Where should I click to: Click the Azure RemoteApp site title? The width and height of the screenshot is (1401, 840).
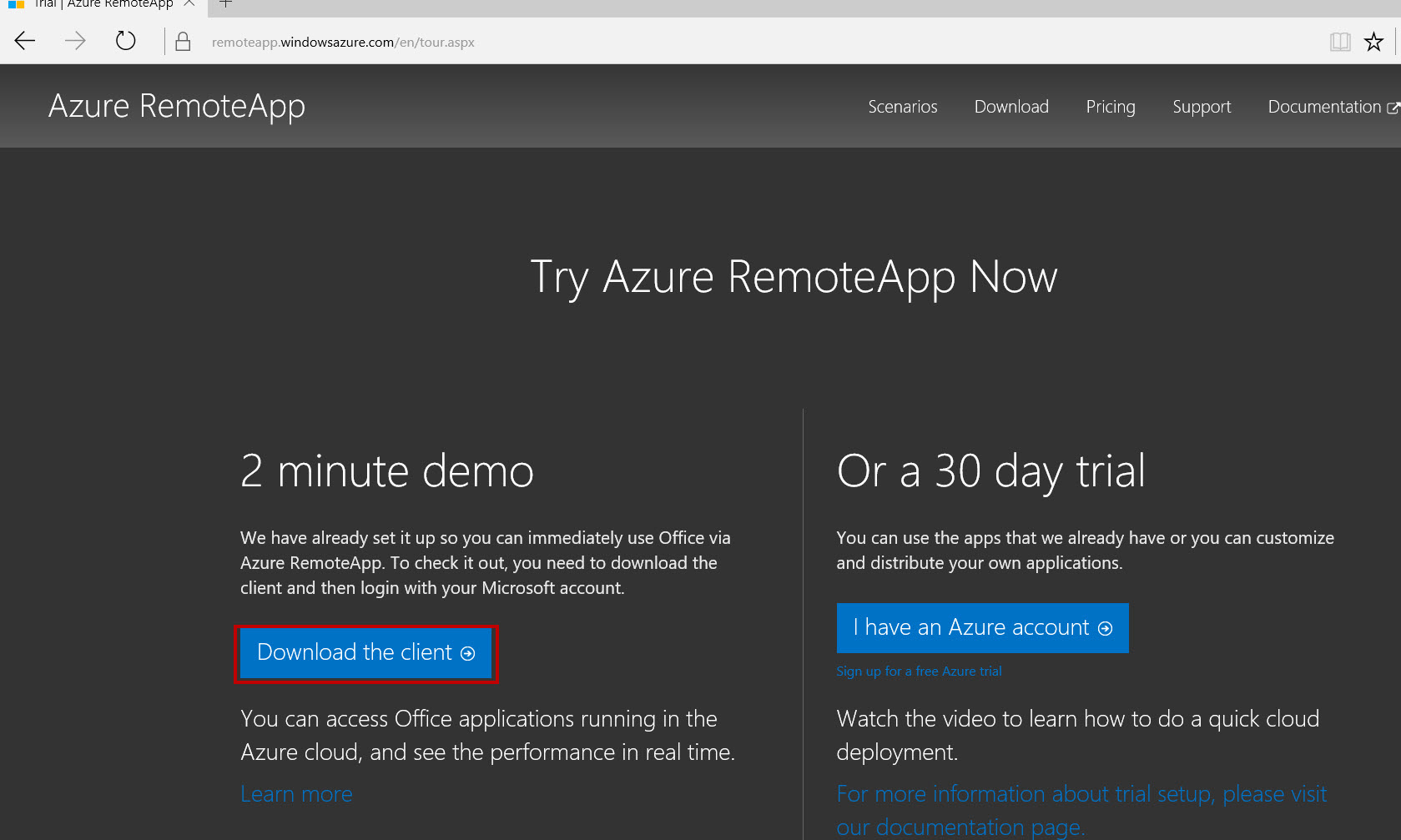click(x=177, y=106)
